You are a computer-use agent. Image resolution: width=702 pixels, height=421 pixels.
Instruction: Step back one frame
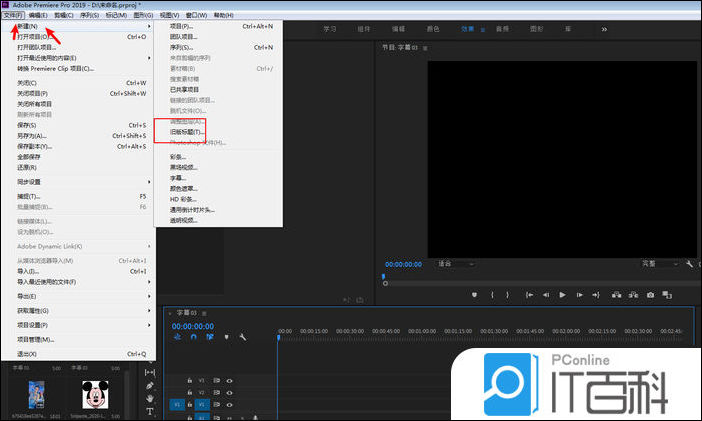click(546, 295)
